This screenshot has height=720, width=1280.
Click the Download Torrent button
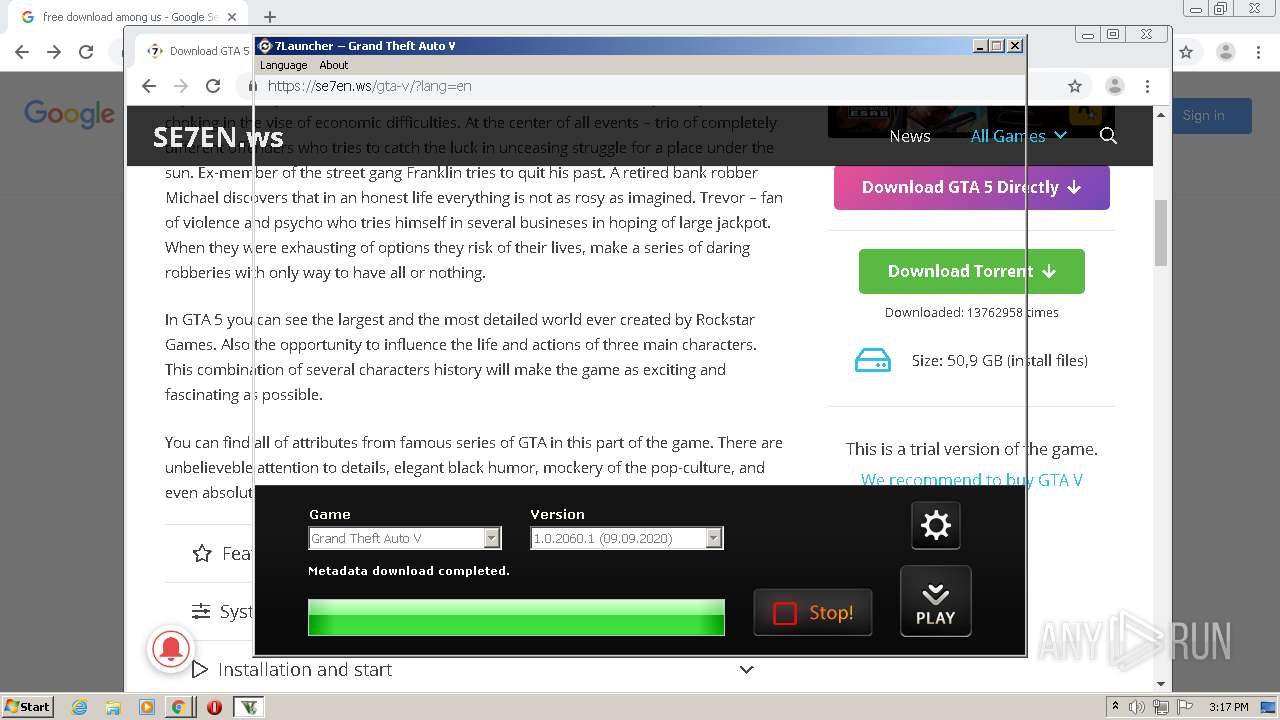click(972, 271)
